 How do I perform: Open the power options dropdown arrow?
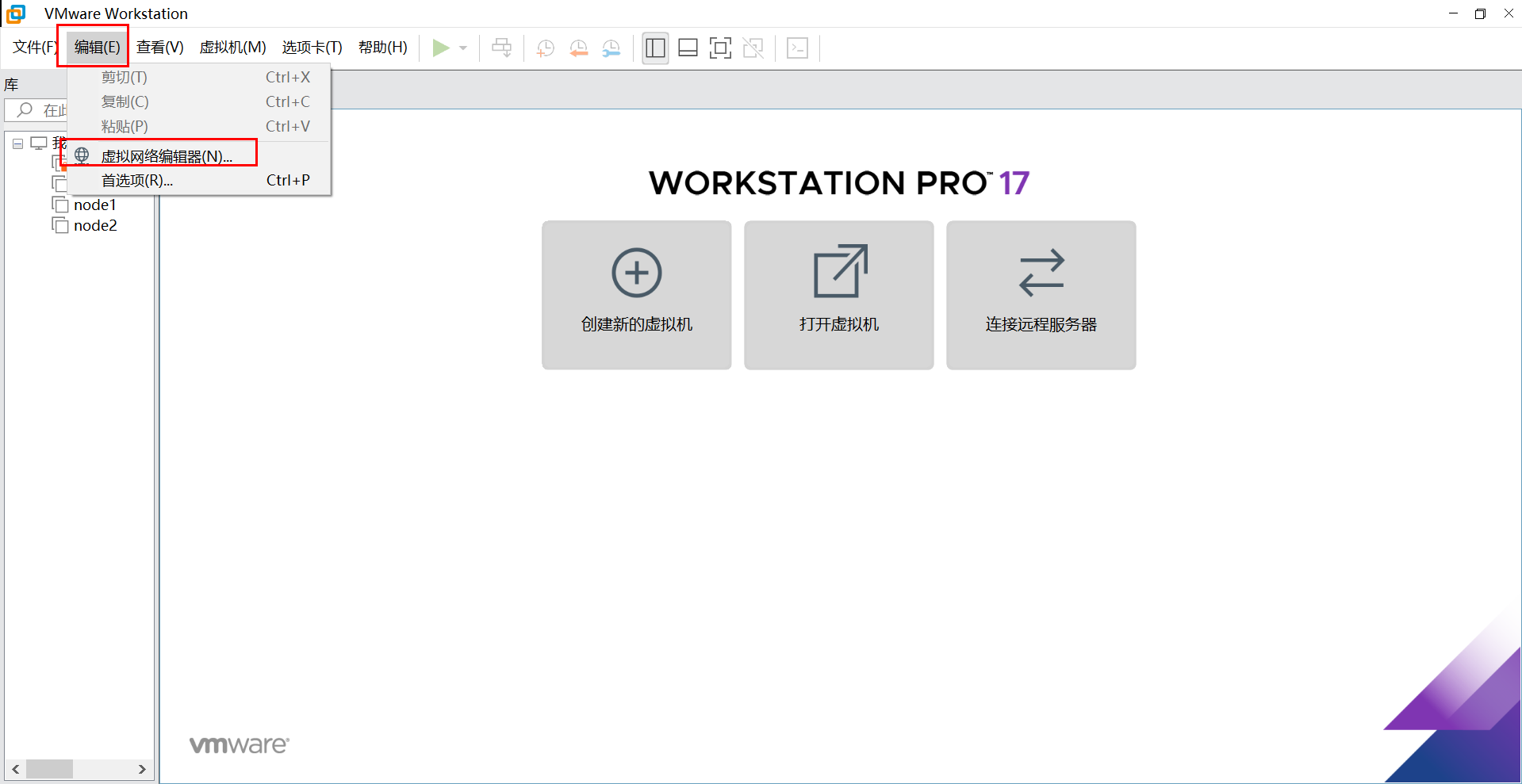point(463,48)
